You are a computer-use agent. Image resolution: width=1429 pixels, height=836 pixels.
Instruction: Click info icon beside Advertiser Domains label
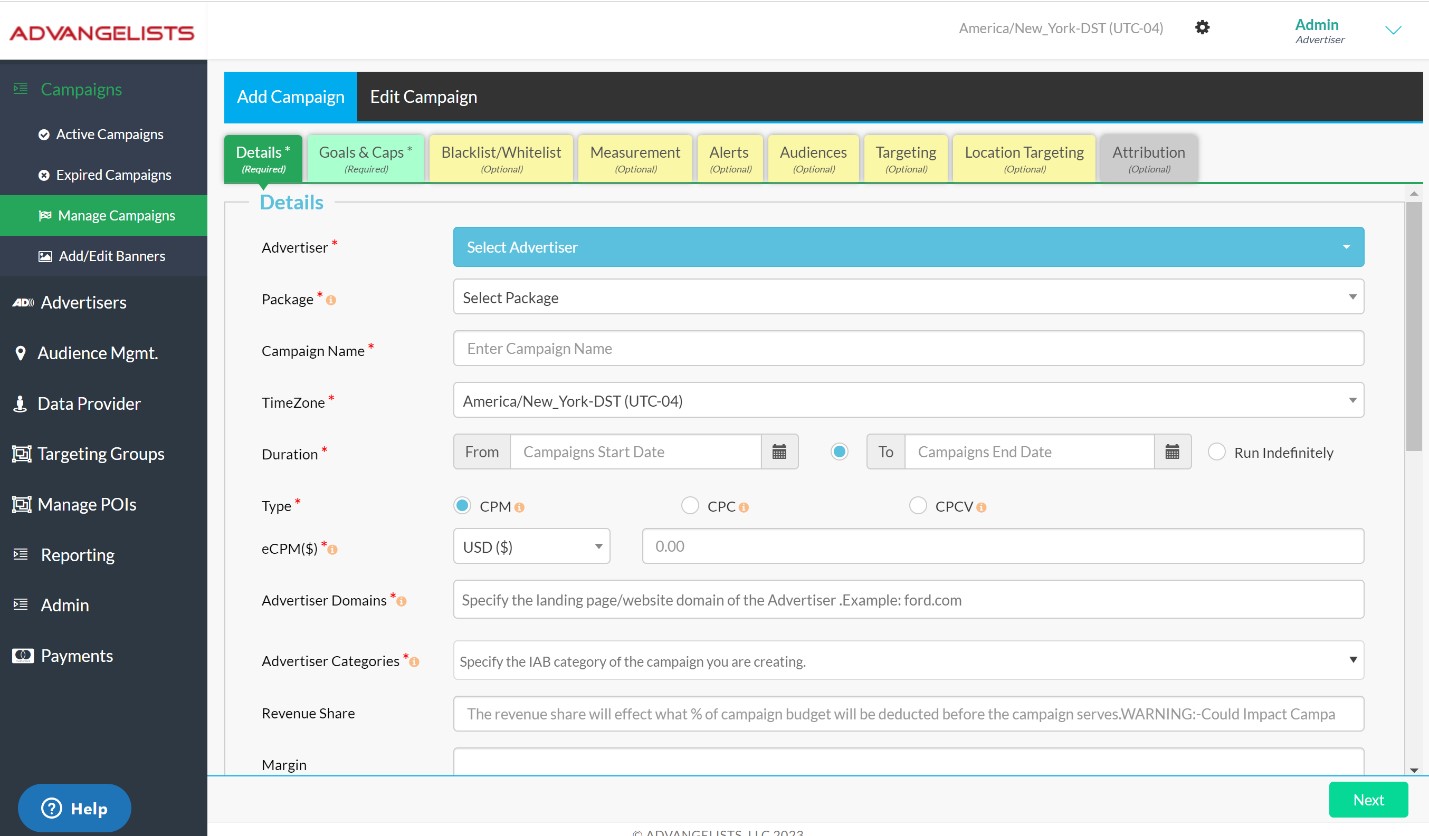tap(402, 602)
